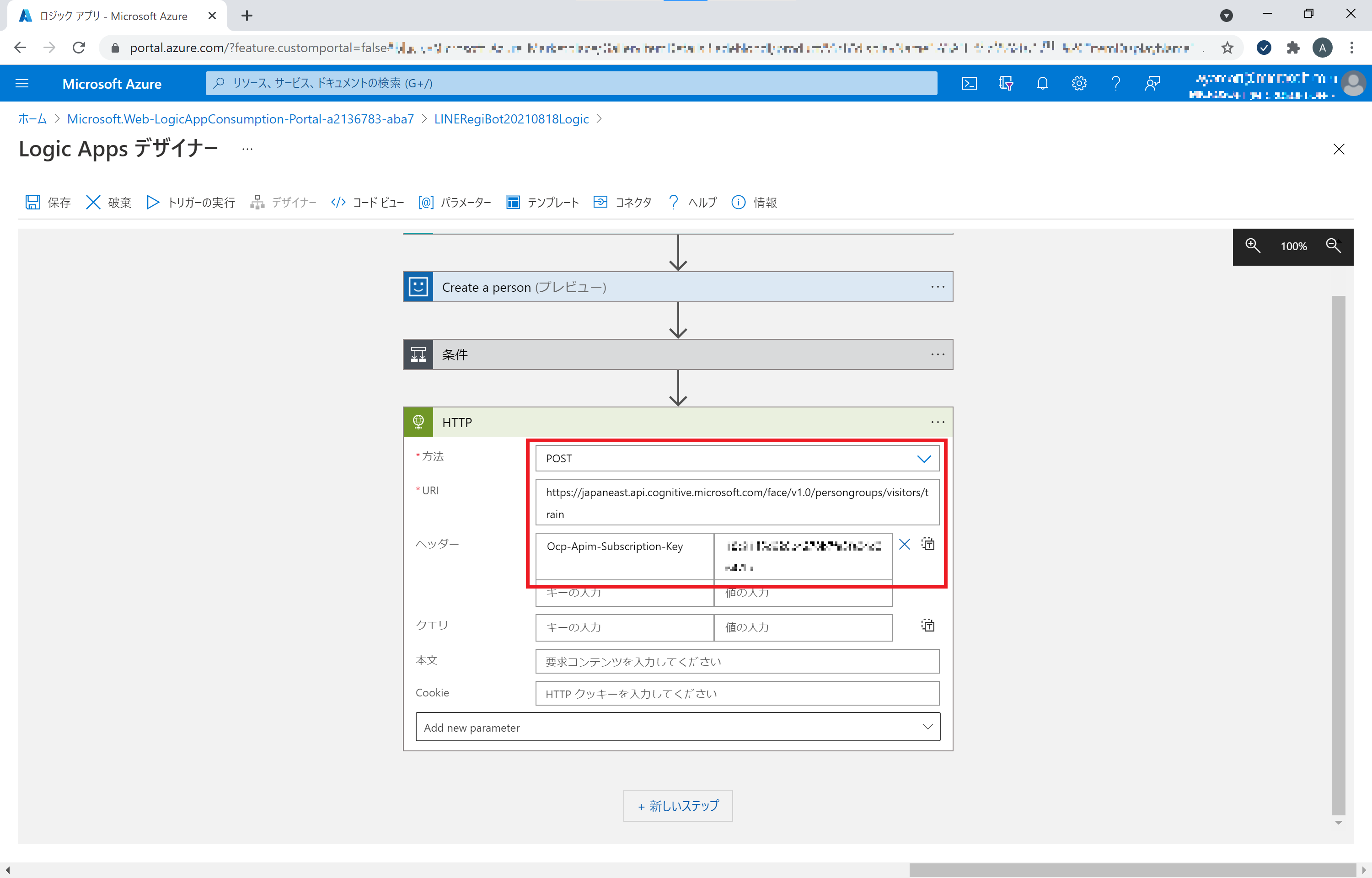
Task: Zoom in on the designer canvas
Action: [x=1252, y=246]
